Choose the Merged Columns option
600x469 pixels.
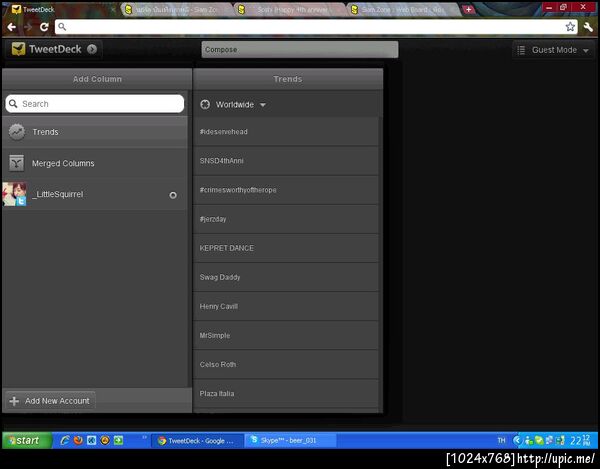coord(95,163)
